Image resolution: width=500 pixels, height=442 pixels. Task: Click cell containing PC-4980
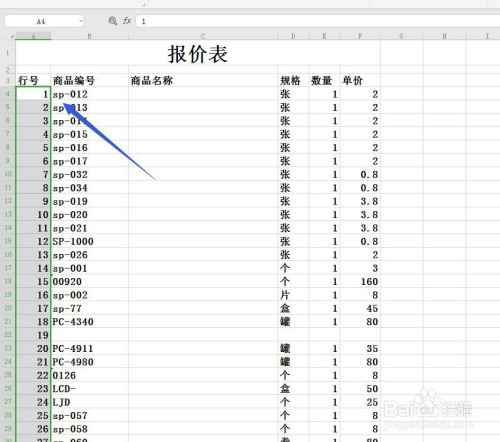[89, 362]
